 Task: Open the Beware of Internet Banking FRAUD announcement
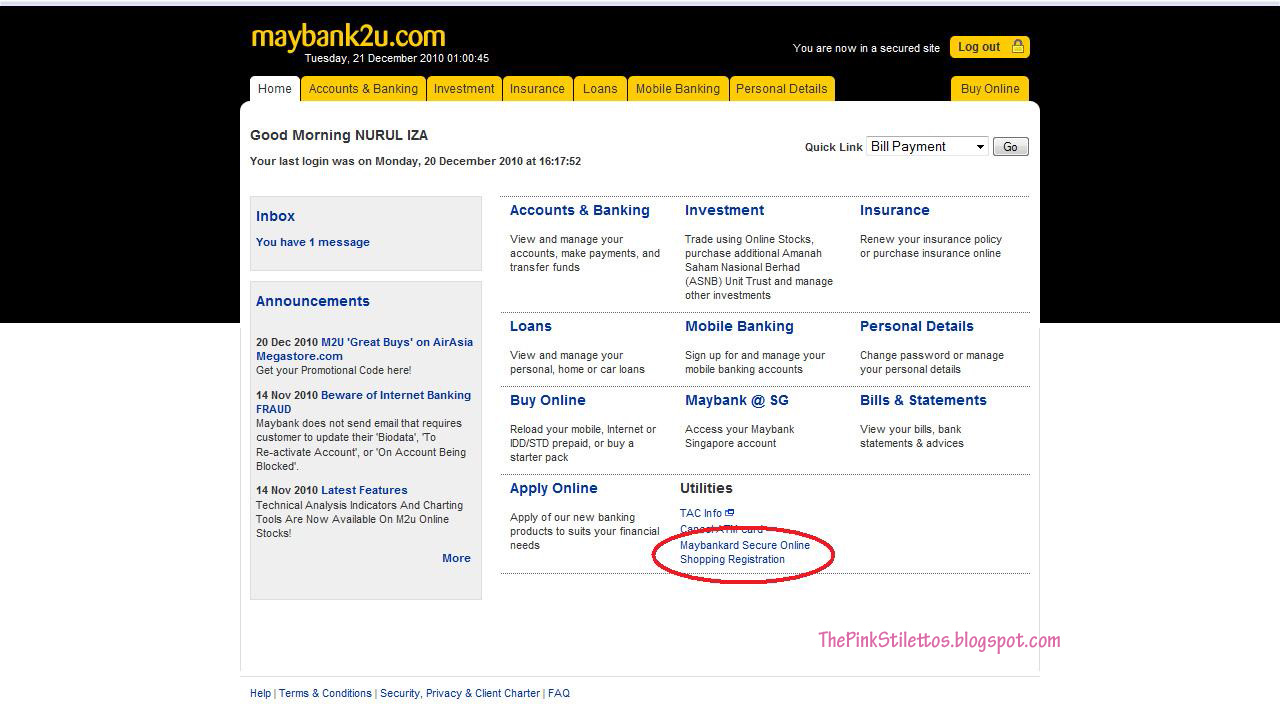[x=363, y=402]
